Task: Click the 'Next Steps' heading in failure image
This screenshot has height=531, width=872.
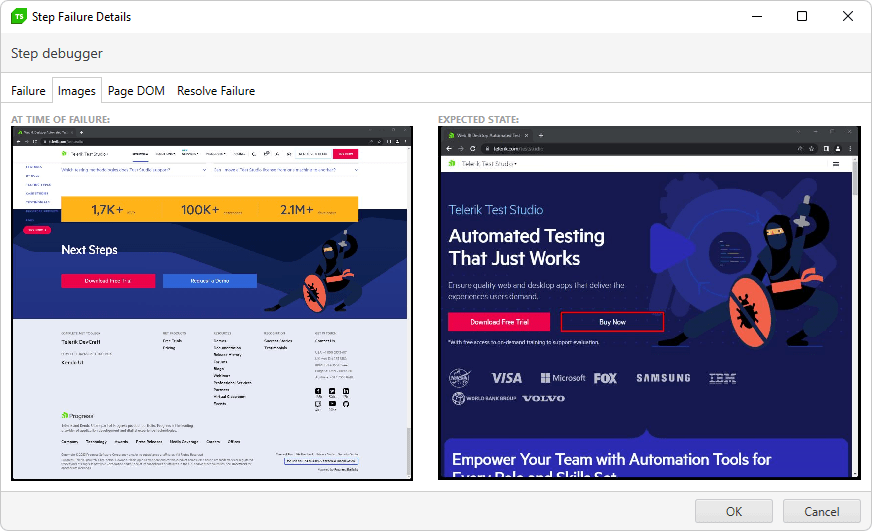Action: click(90, 250)
